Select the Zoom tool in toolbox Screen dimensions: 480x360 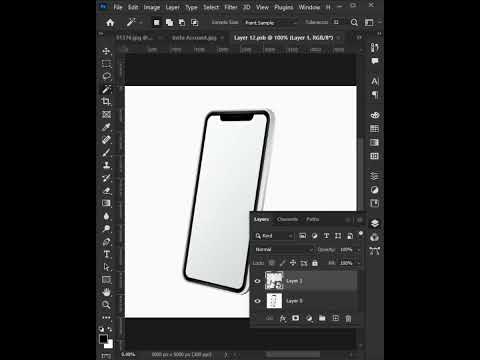106,305
